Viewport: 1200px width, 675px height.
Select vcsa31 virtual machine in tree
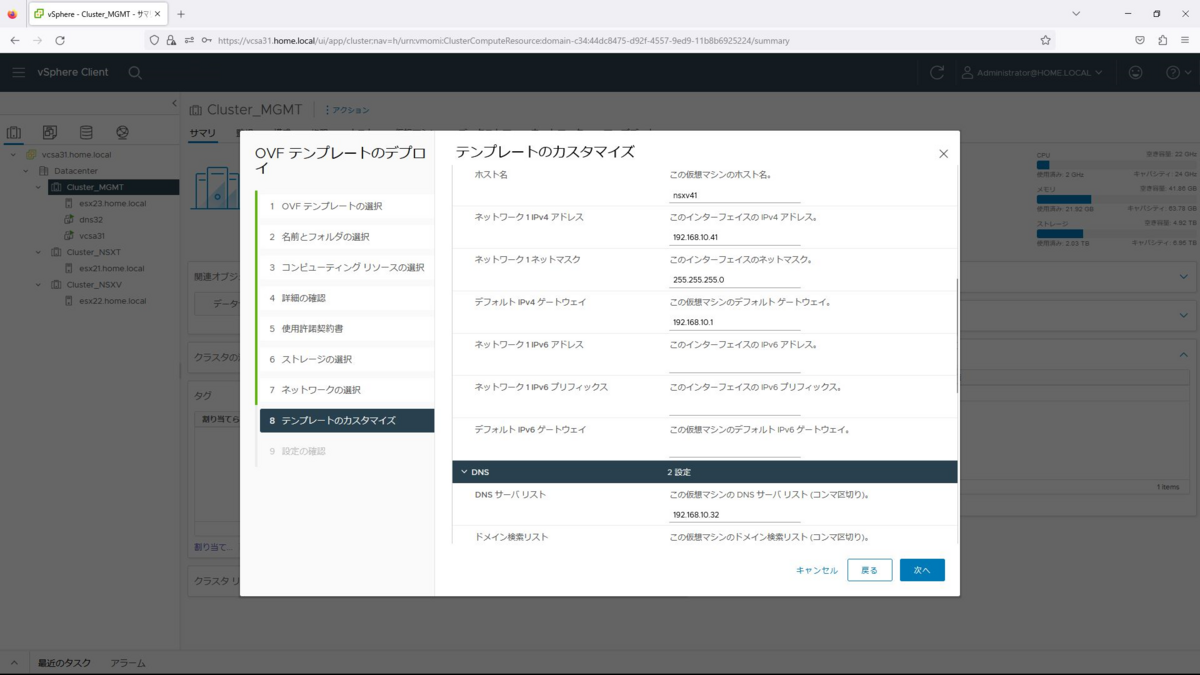[91, 236]
